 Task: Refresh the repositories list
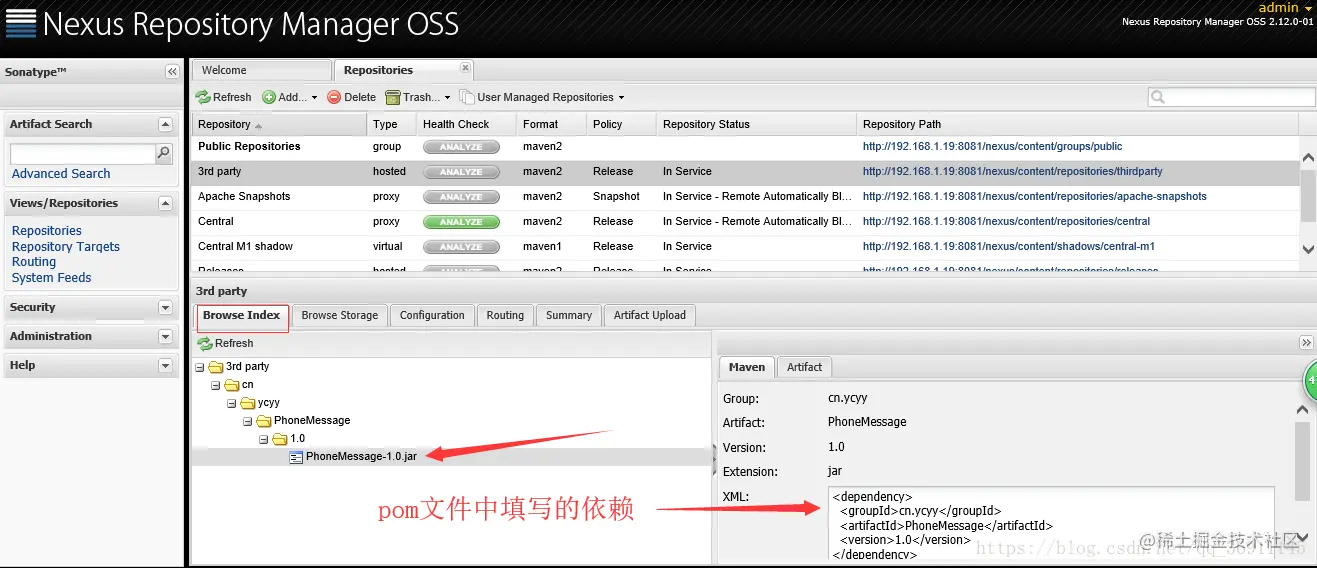(x=224, y=97)
